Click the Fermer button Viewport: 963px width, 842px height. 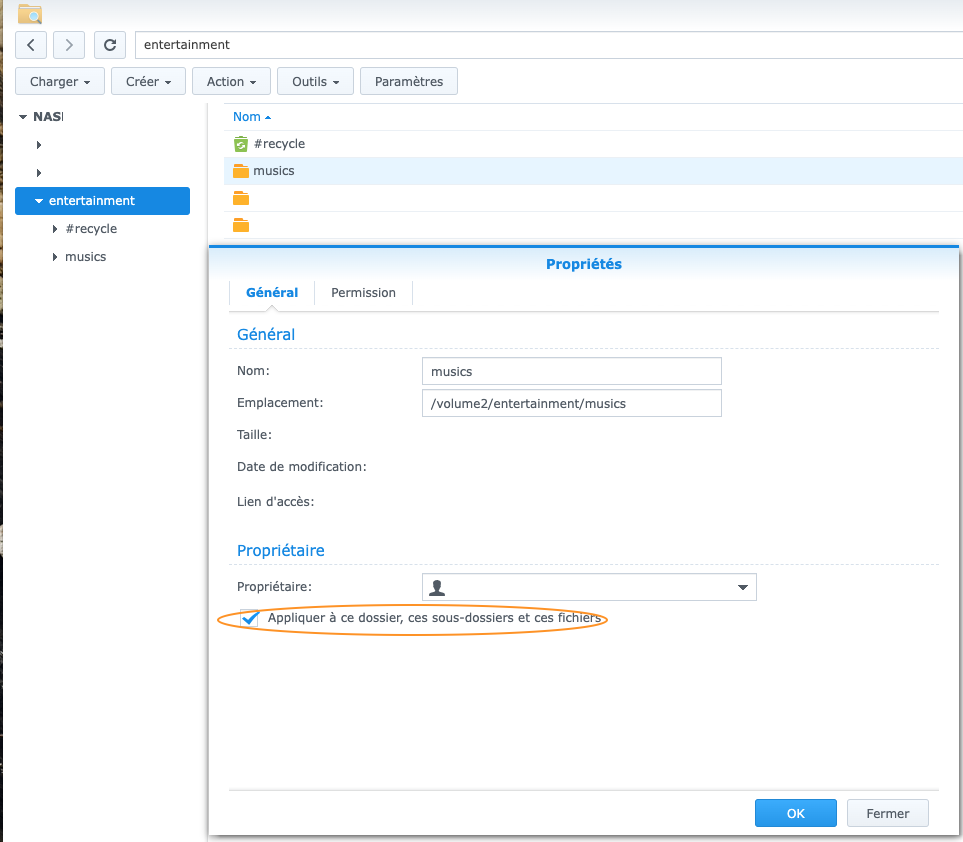point(887,813)
